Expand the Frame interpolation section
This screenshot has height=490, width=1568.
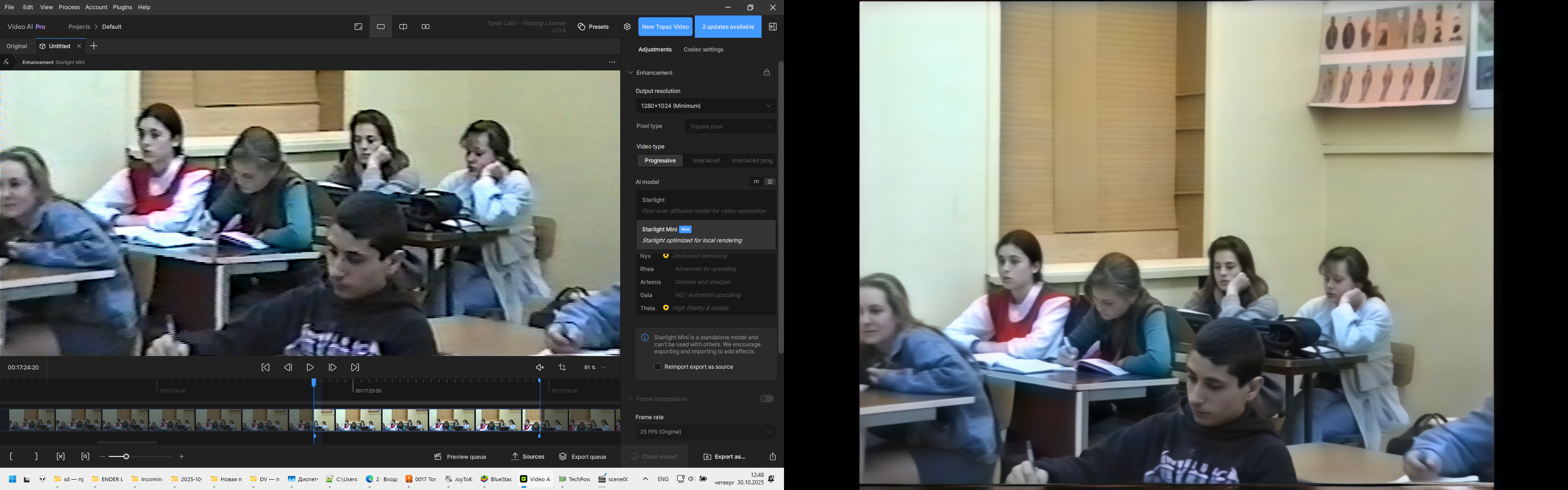pyautogui.click(x=630, y=399)
